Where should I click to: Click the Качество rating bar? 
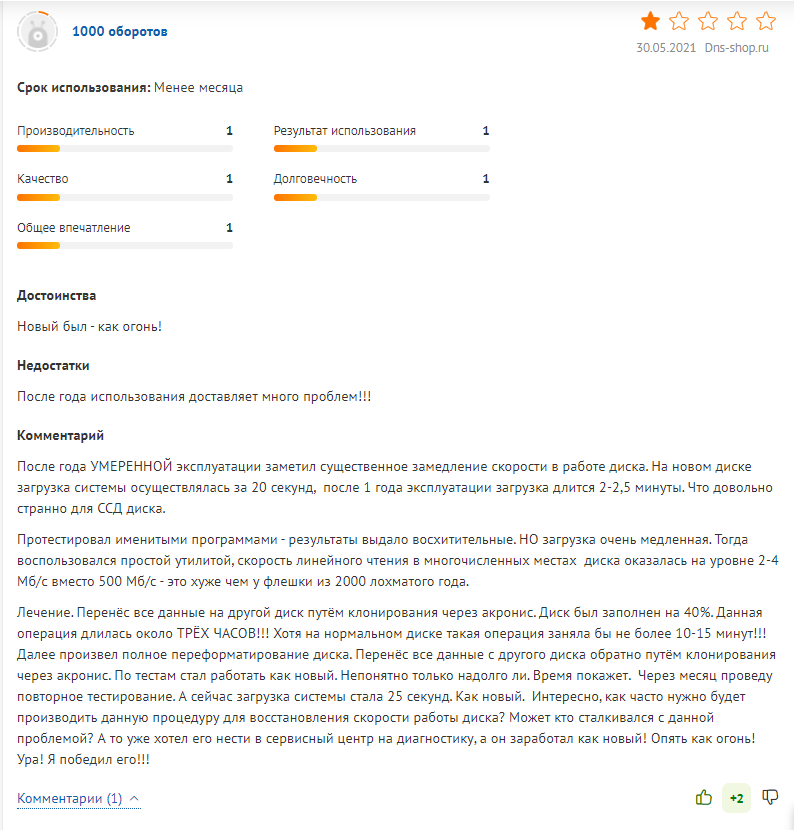(125, 196)
